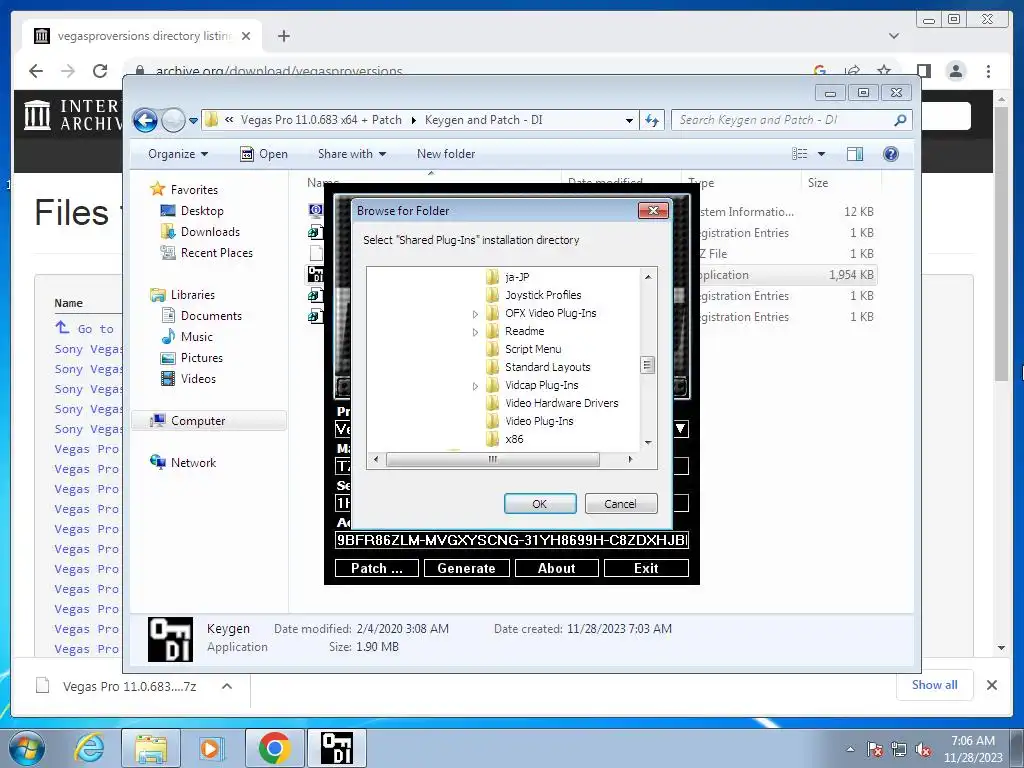The width and height of the screenshot is (1024, 768).
Task: Open the address bar history dropdown
Action: (629, 121)
